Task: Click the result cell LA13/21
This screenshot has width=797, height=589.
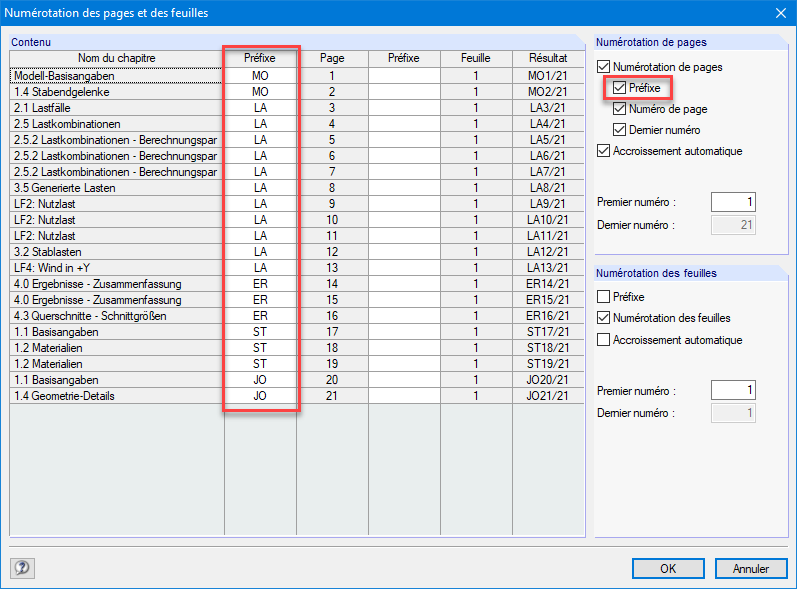Action: (548, 268)
